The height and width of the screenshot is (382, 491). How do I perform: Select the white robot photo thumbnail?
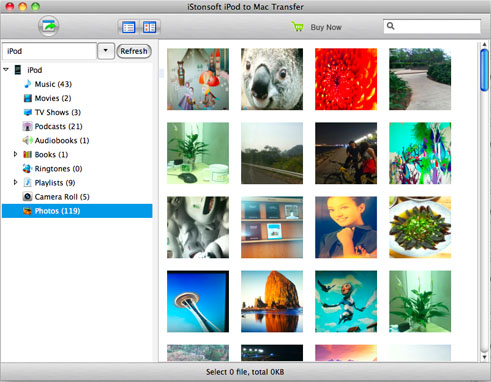(x=198, y=227)
